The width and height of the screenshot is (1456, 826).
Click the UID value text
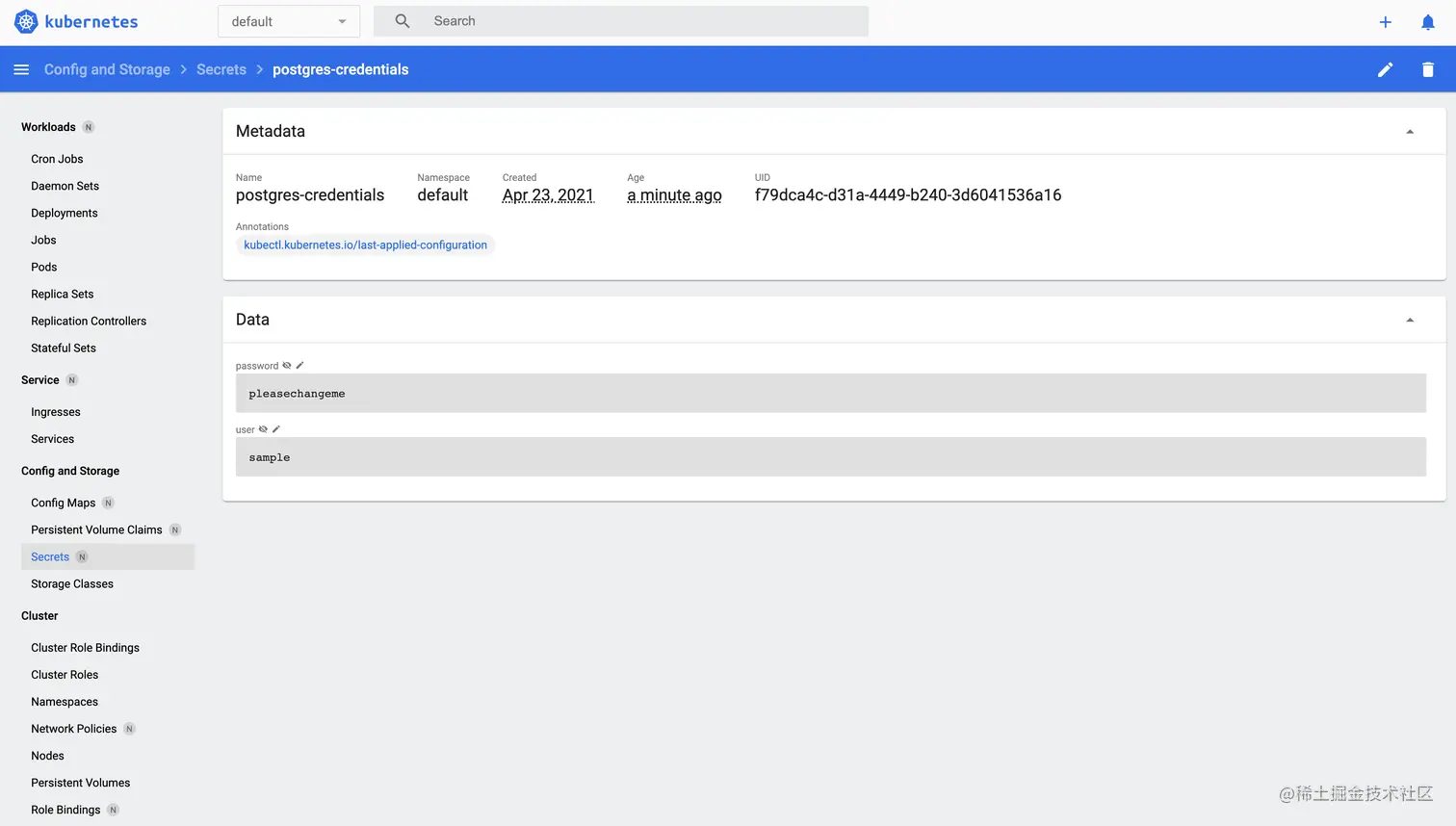[x=908, y=195]
